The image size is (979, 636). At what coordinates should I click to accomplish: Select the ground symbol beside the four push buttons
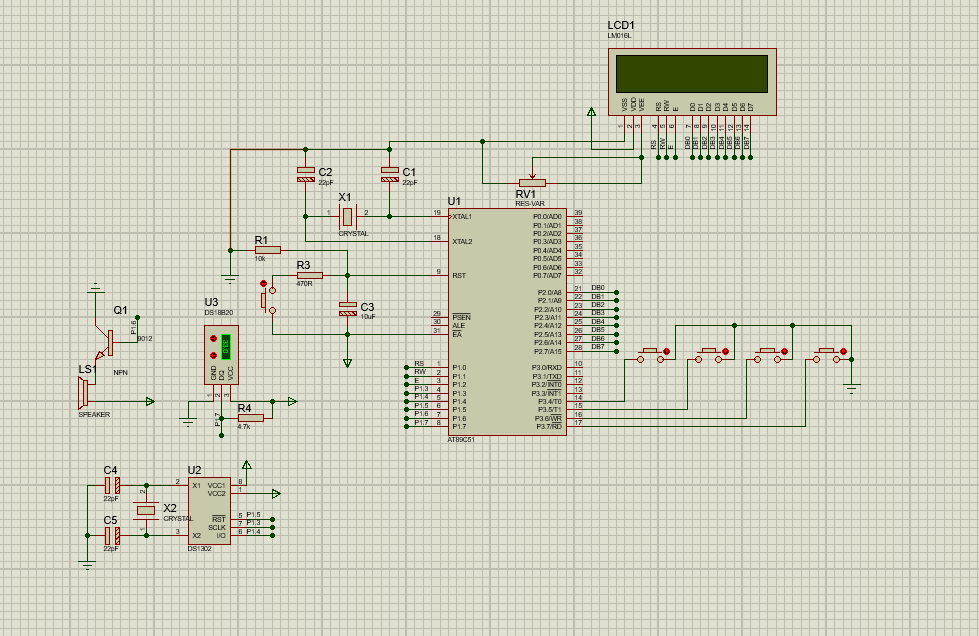852,388
